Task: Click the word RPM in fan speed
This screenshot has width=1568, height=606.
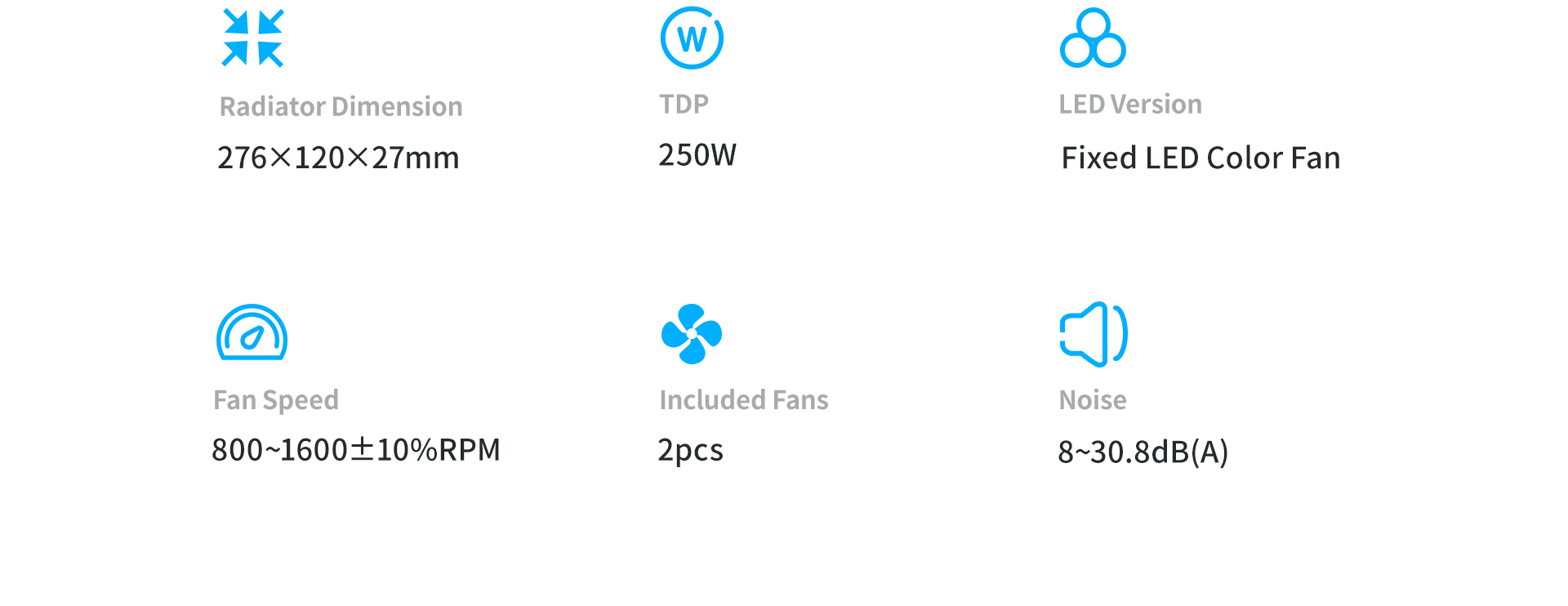Action: coord(470,450)
